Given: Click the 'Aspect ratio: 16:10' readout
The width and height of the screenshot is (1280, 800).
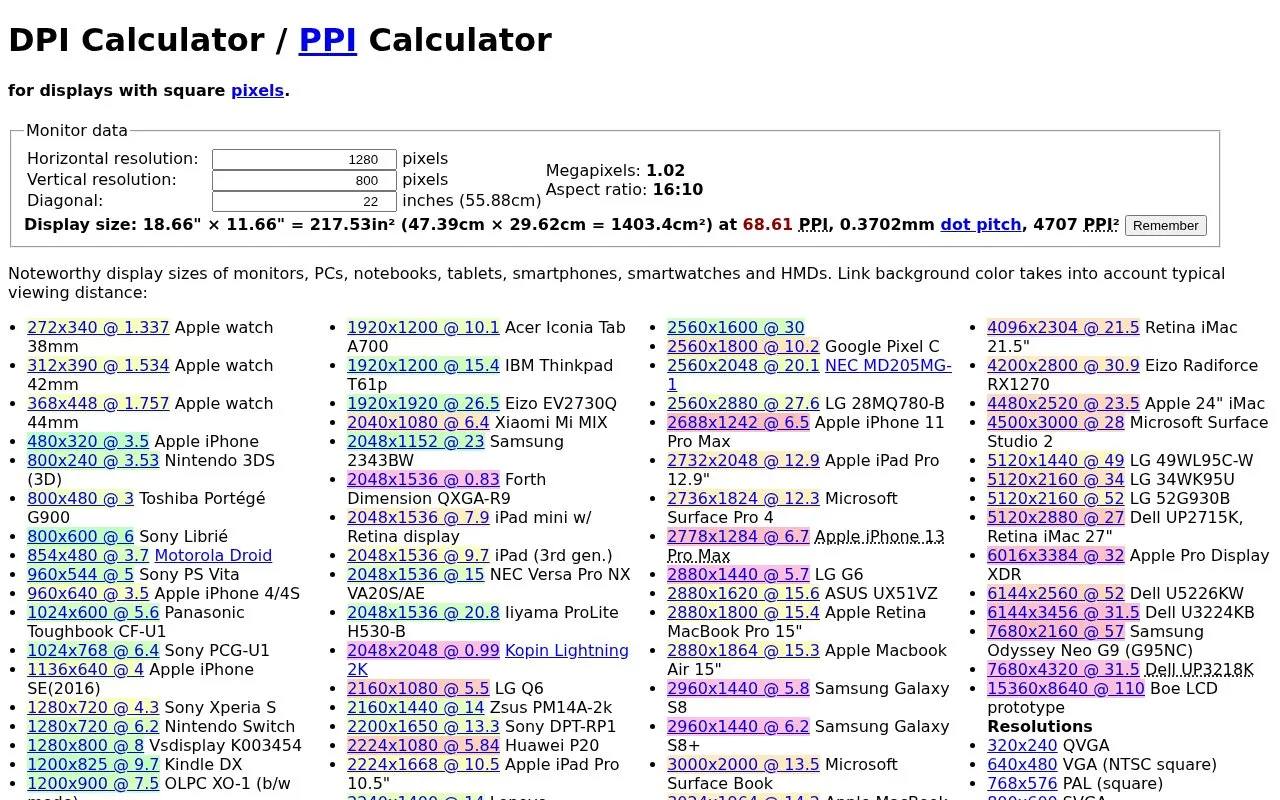Looking at the screenshot, I should coord(624,189).
